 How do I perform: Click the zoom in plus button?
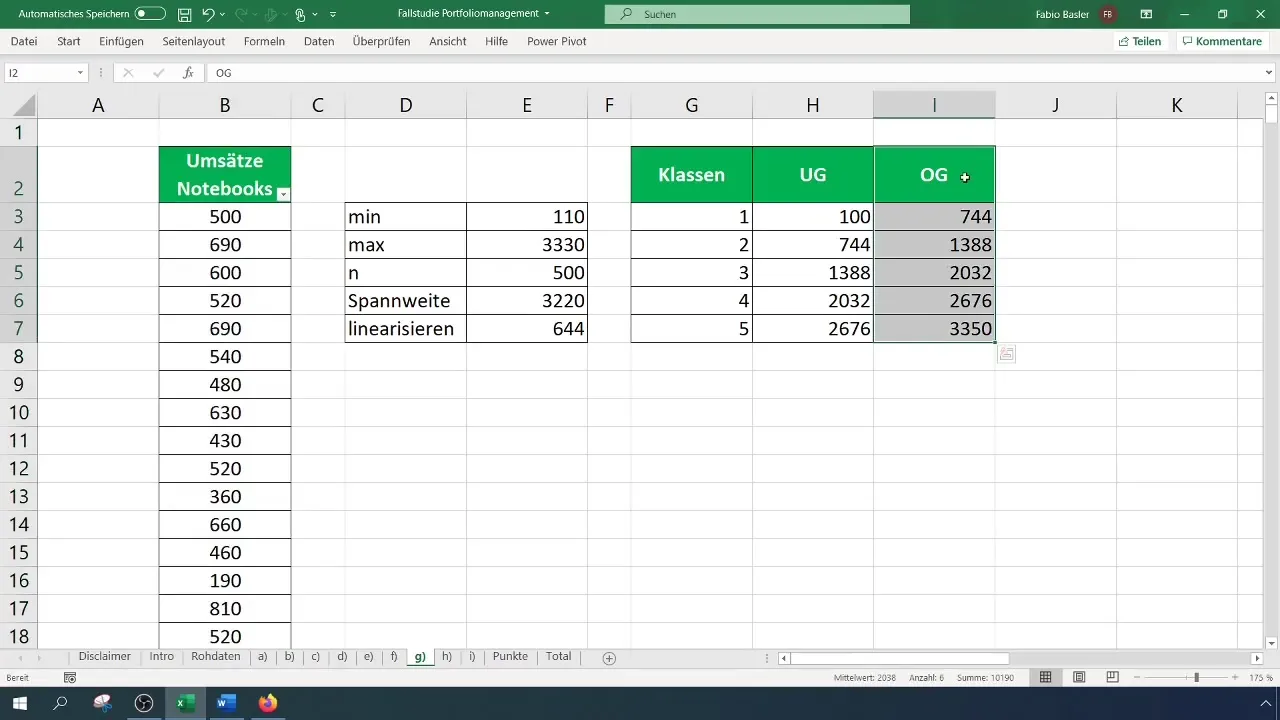[1237, 677]
